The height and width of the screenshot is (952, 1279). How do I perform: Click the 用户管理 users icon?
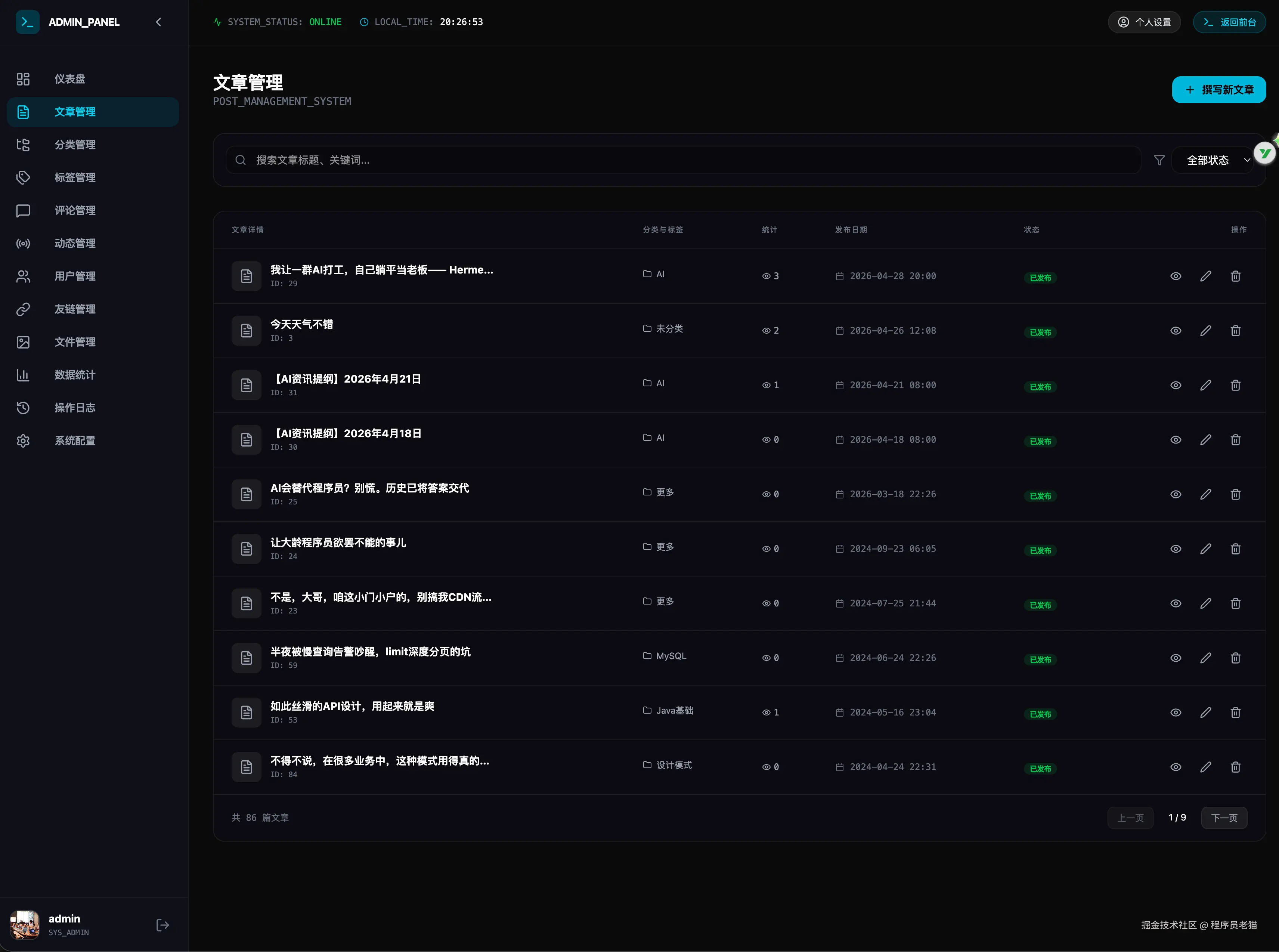[x=23, y=276]
